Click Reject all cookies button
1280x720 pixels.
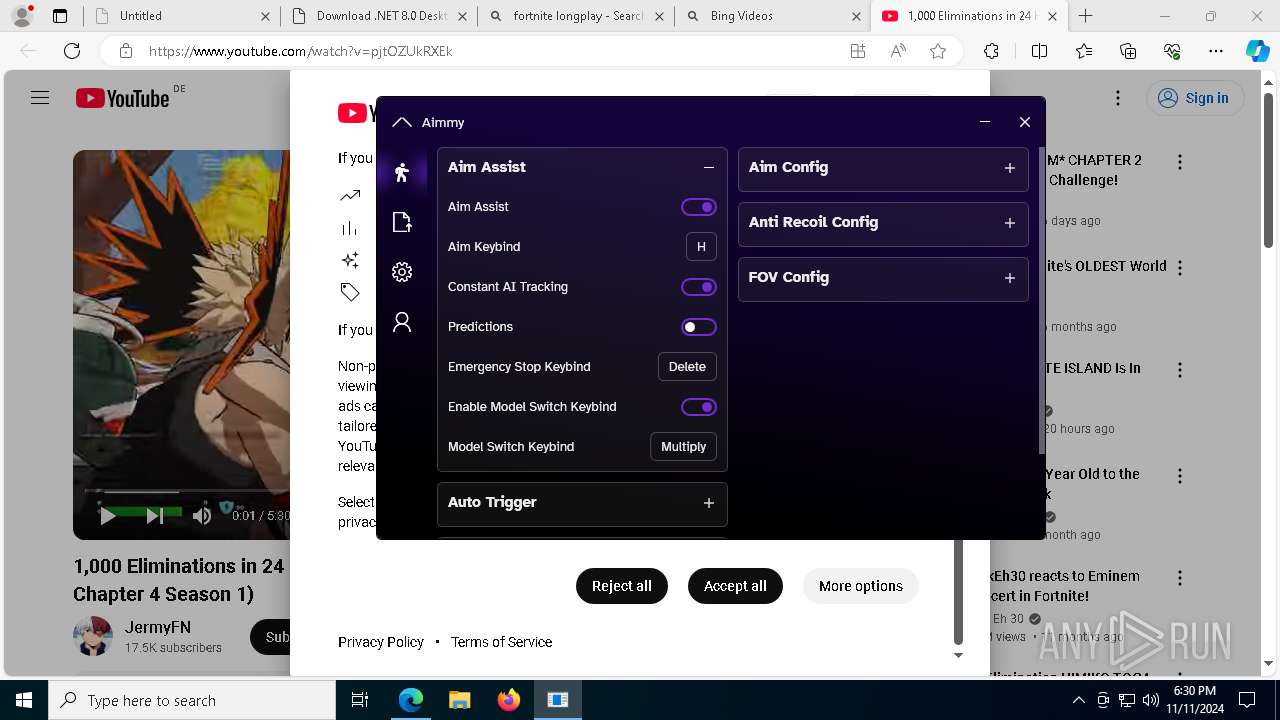(x=622, y=586)
